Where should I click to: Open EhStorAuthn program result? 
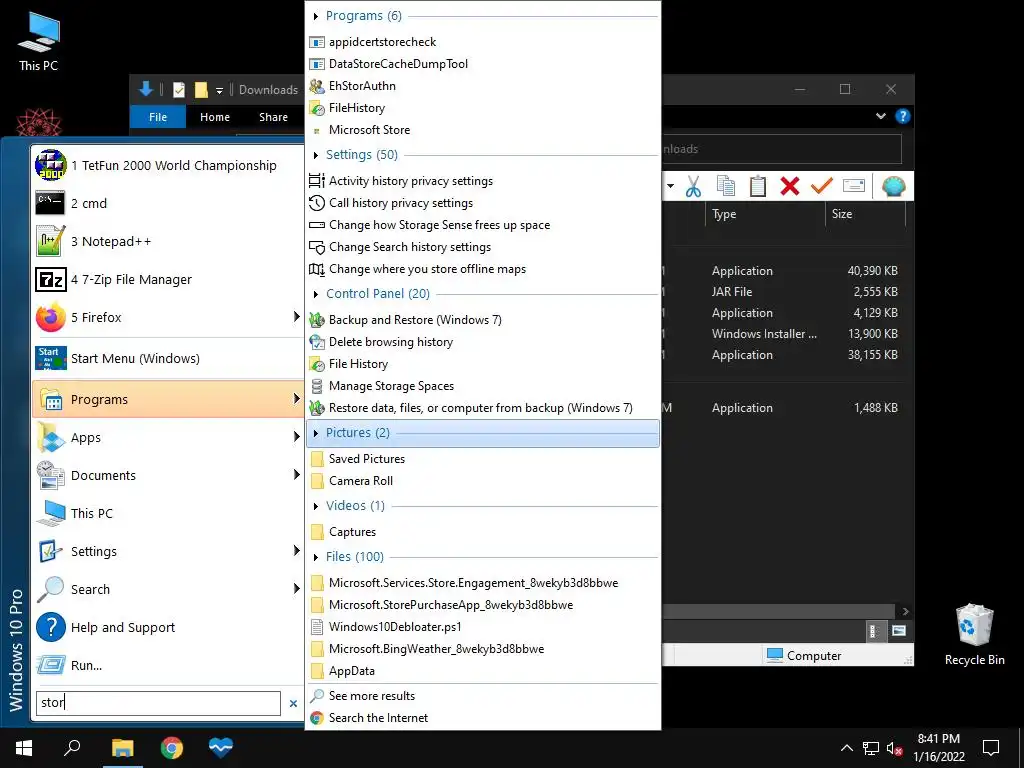483,86
